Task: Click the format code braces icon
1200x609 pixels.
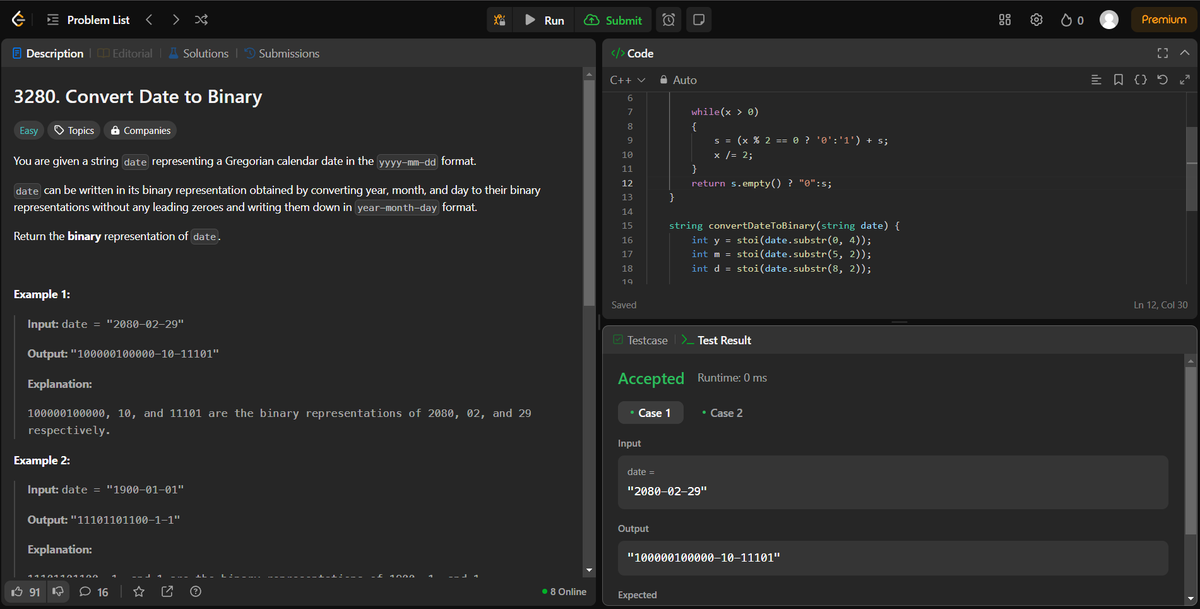Action: click(x=1140, y=79)
